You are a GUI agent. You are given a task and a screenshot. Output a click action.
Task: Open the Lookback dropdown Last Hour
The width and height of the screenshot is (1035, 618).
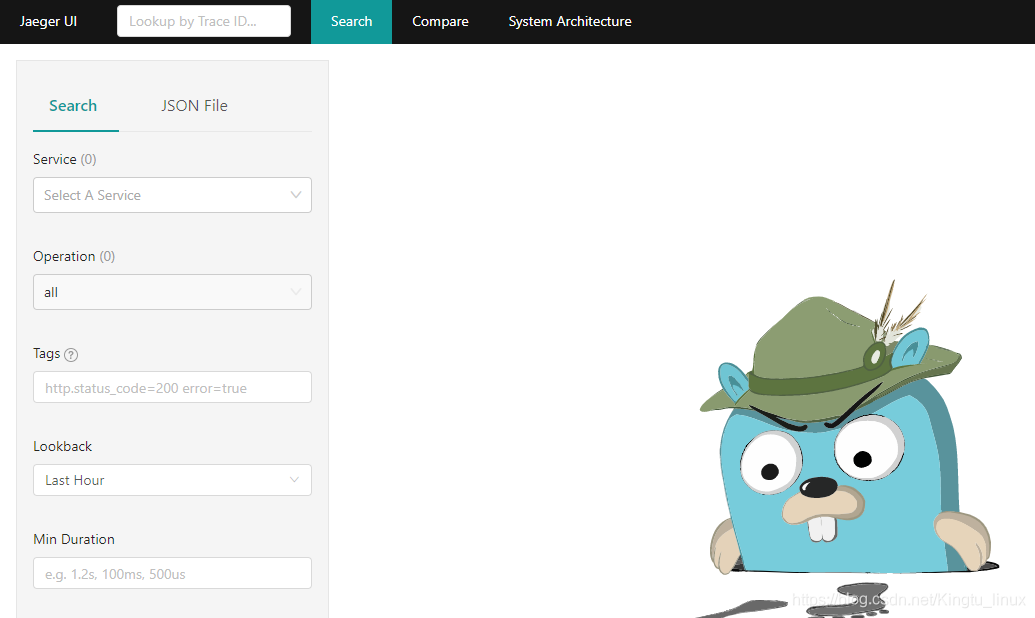tap(172, 480)
